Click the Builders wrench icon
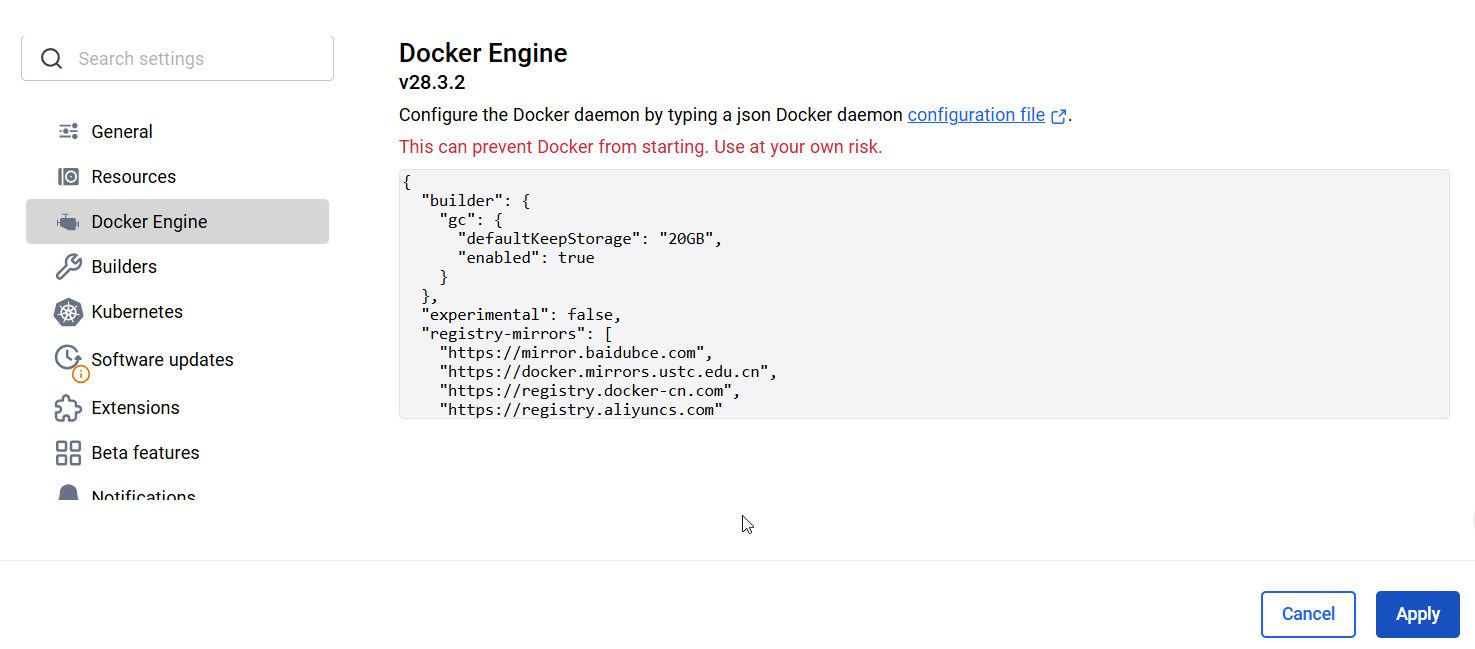 [x=68, y=267]
